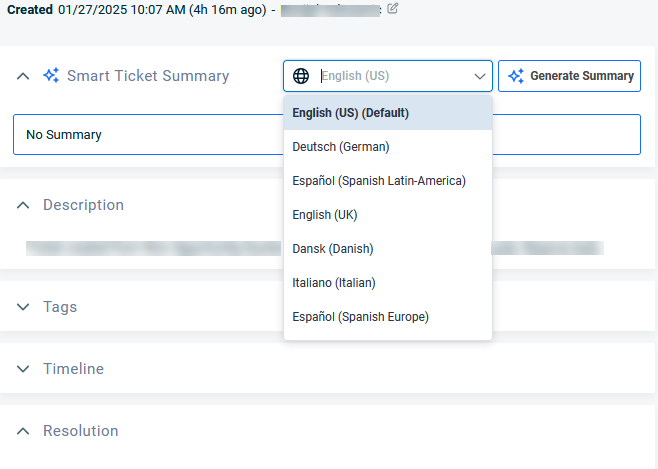Viewport: 658px width, 469px height.
Task: Collapse the Description section chevron
Action: click(23, 205)
